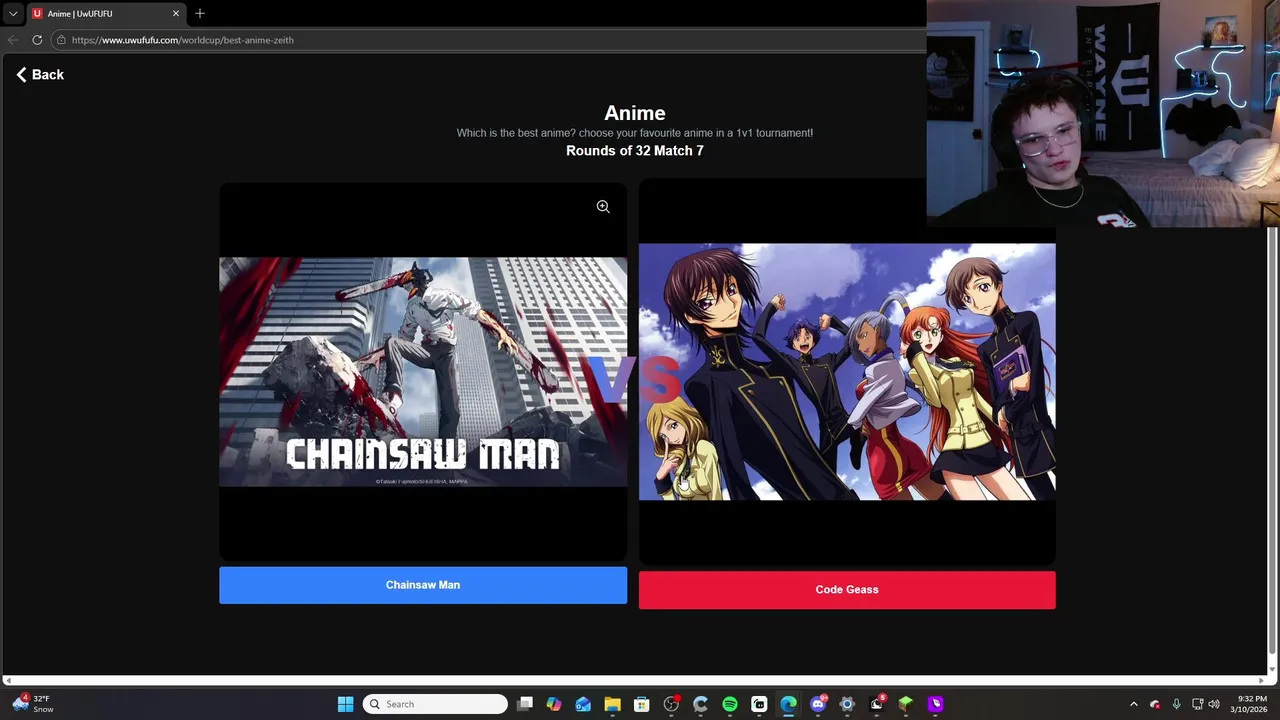Switch to Microsoft Edge in the taskbar
This screenshot has width=1280, height=720.
[788, 704]
